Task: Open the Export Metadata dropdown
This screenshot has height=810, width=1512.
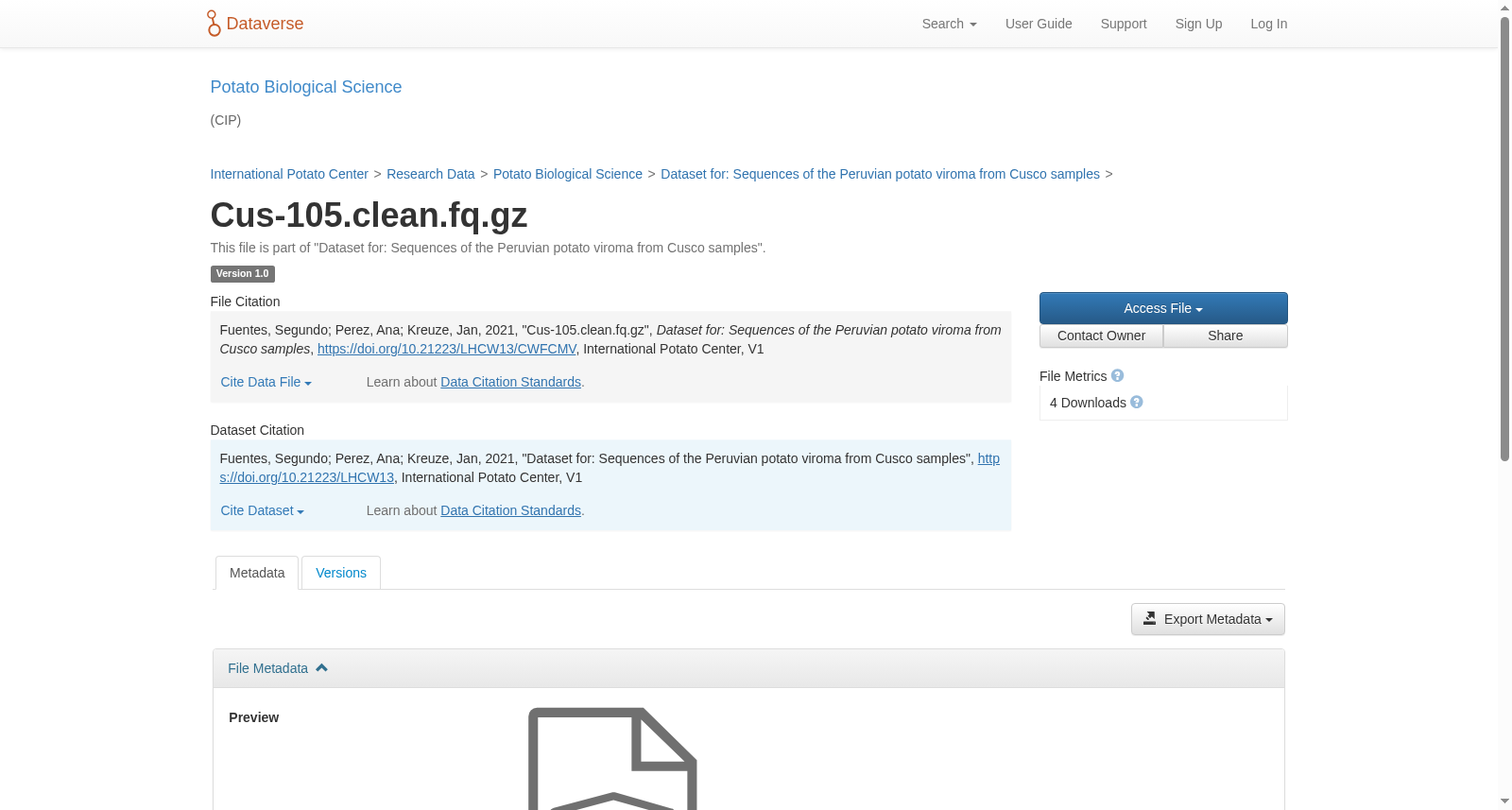Action: [x=1208, y=619]
